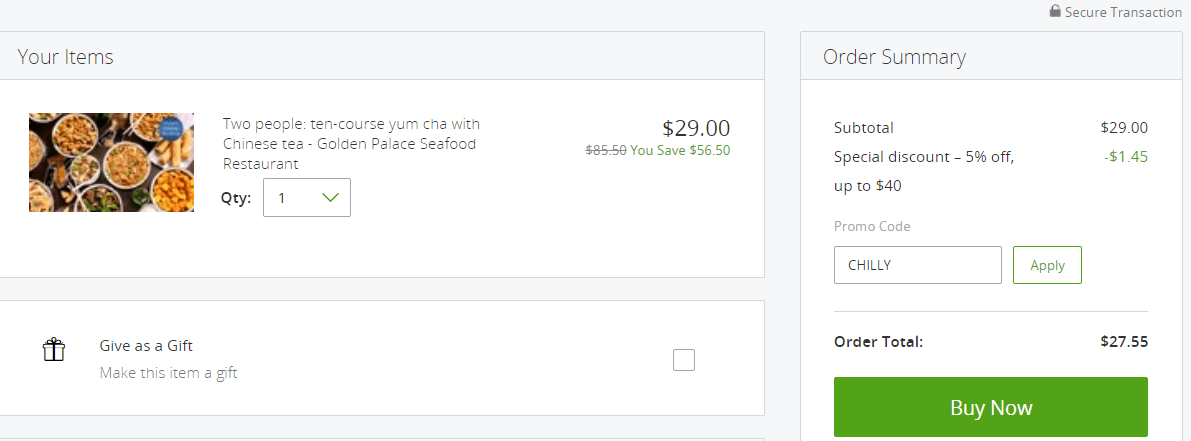Click the gift box icon
The width and height of the screenshot is (1191, 441).
[54, 349]
